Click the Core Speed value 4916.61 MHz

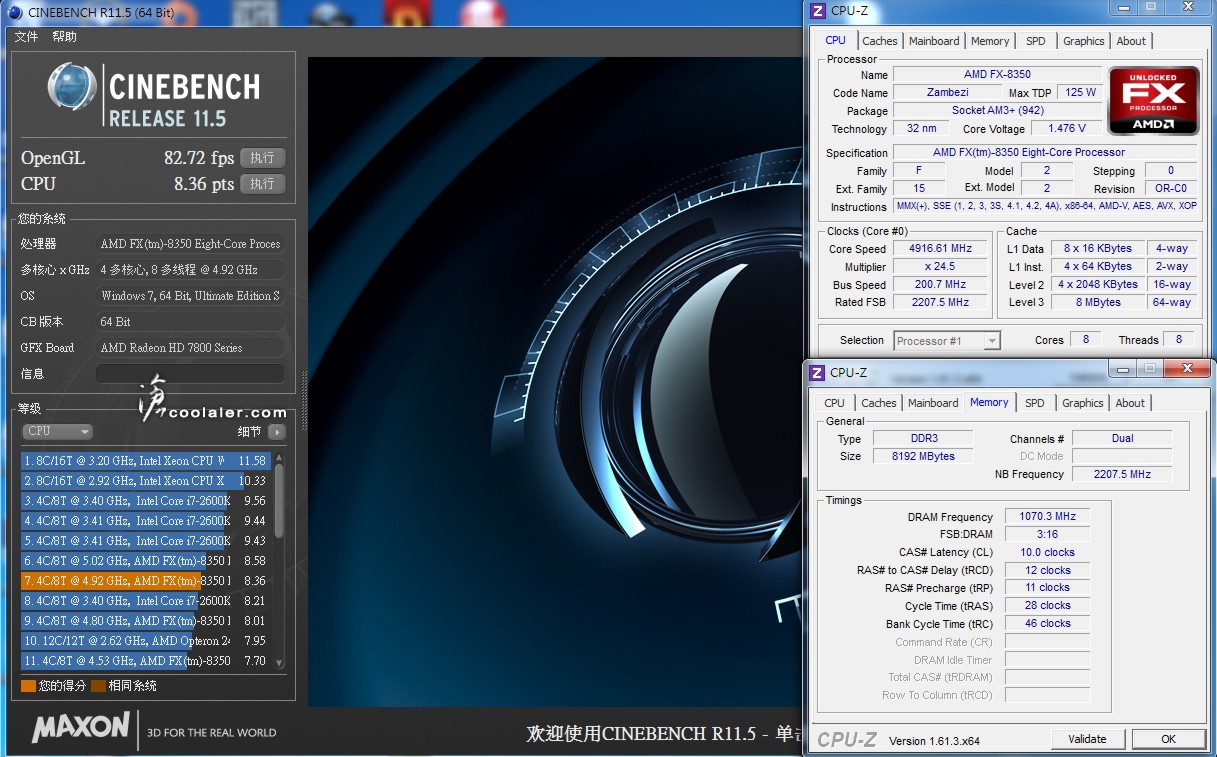coord(940,248)
